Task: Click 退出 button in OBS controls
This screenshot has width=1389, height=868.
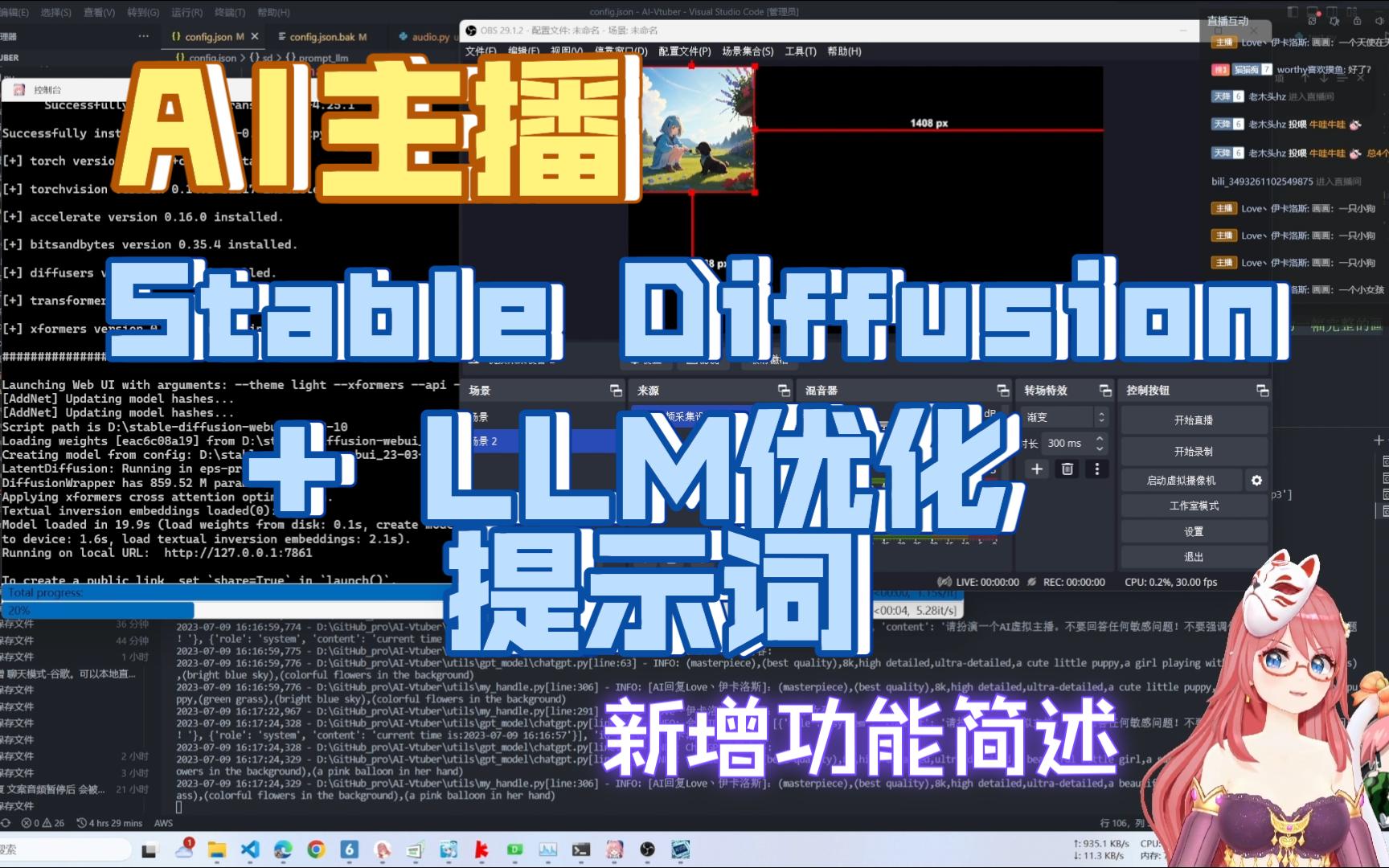Action: (x=1194, y=557)
